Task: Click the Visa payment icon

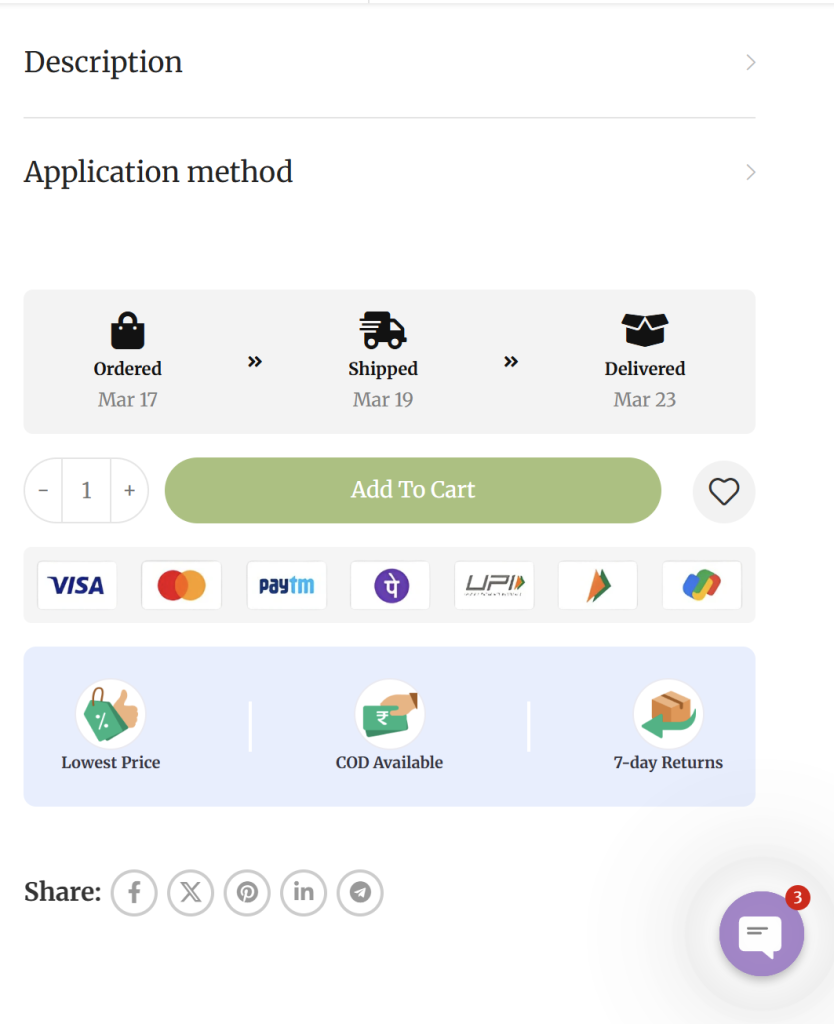Action: click(77, 585)
